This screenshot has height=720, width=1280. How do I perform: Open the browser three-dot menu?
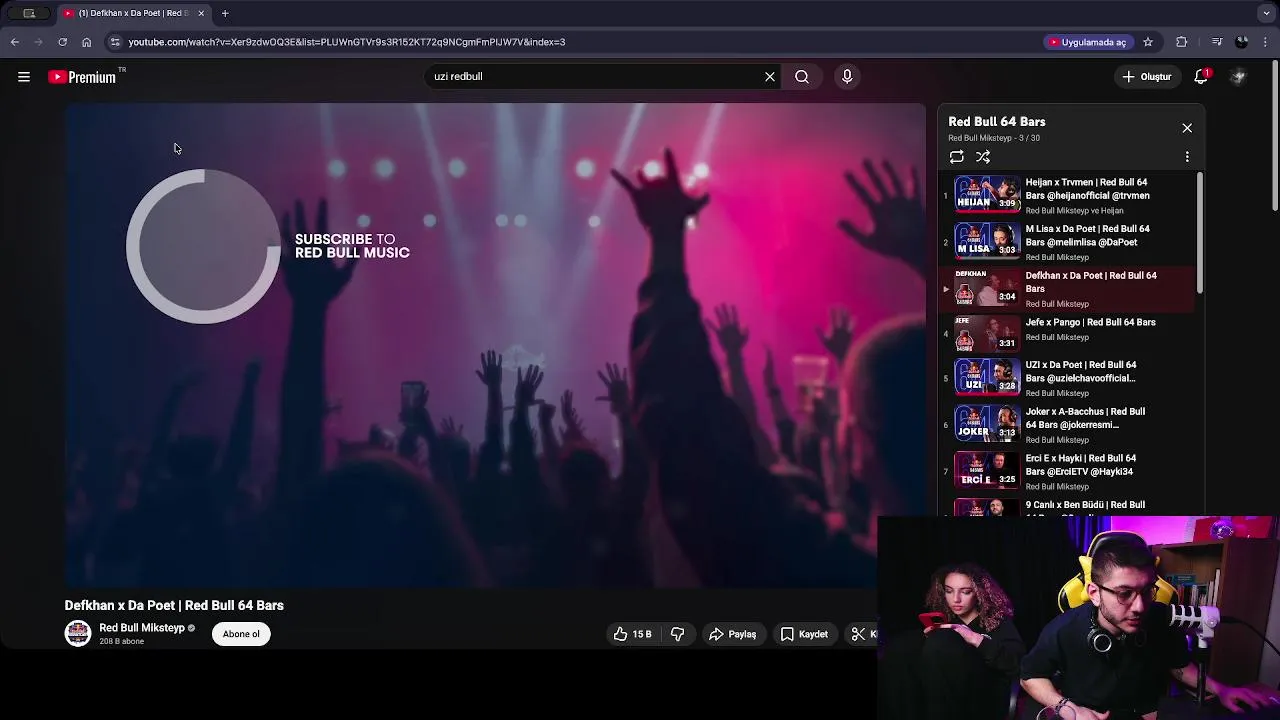point(1266,42)
